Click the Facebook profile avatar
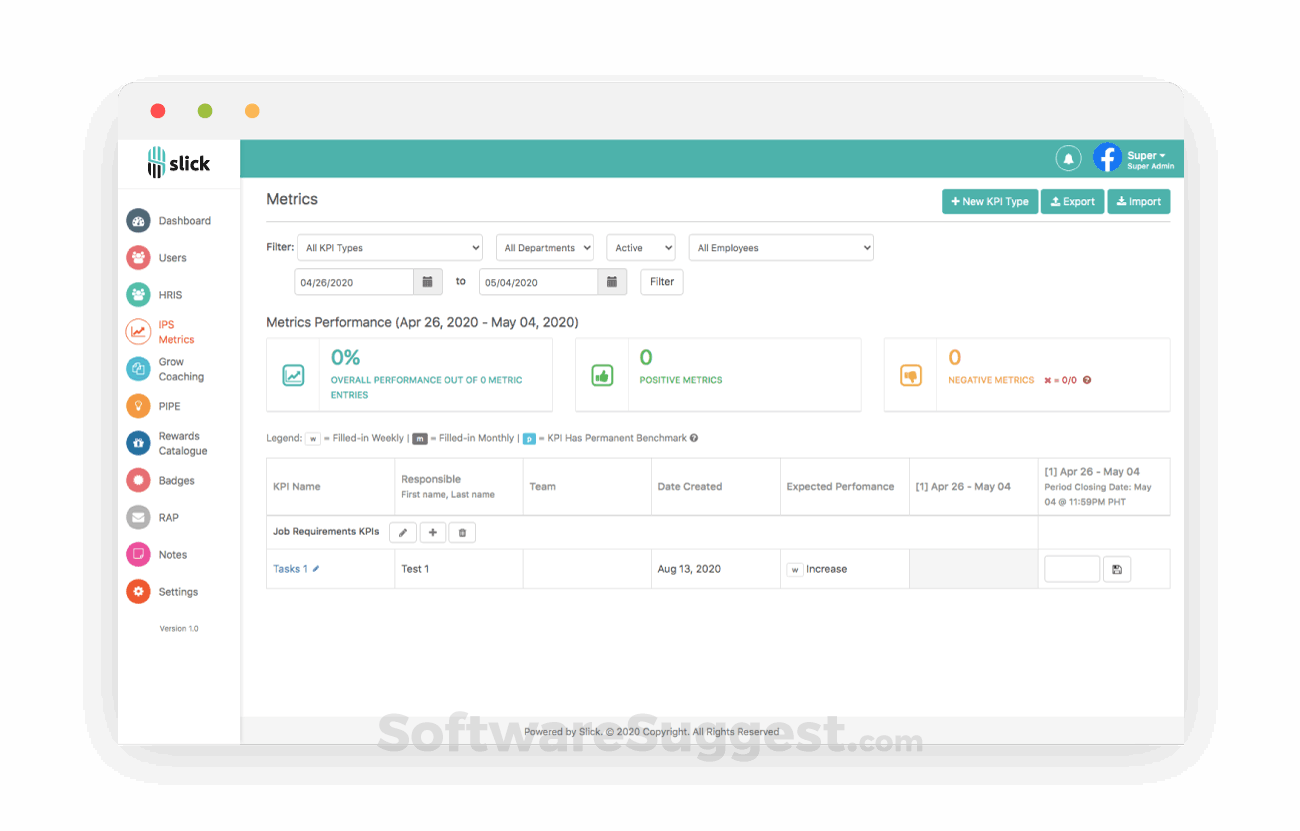Screen dimensions: 1300x831 click(1106, 157)
